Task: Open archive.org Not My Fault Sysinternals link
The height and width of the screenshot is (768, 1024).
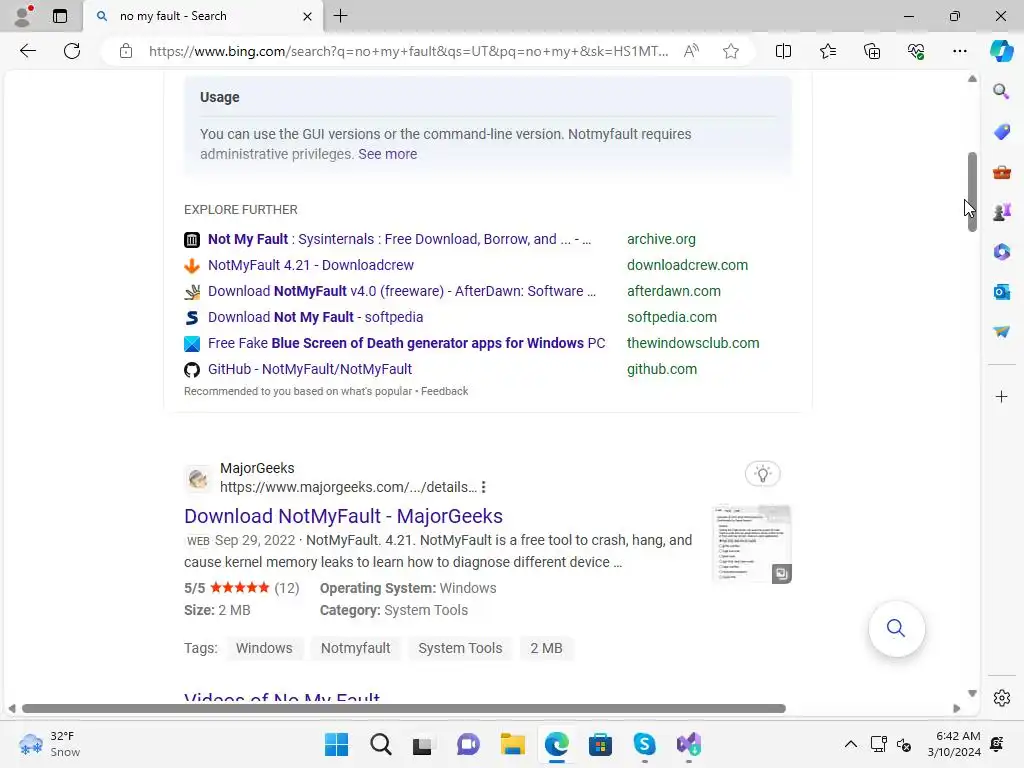Action: pyautogui.click(x=399, y=239)
